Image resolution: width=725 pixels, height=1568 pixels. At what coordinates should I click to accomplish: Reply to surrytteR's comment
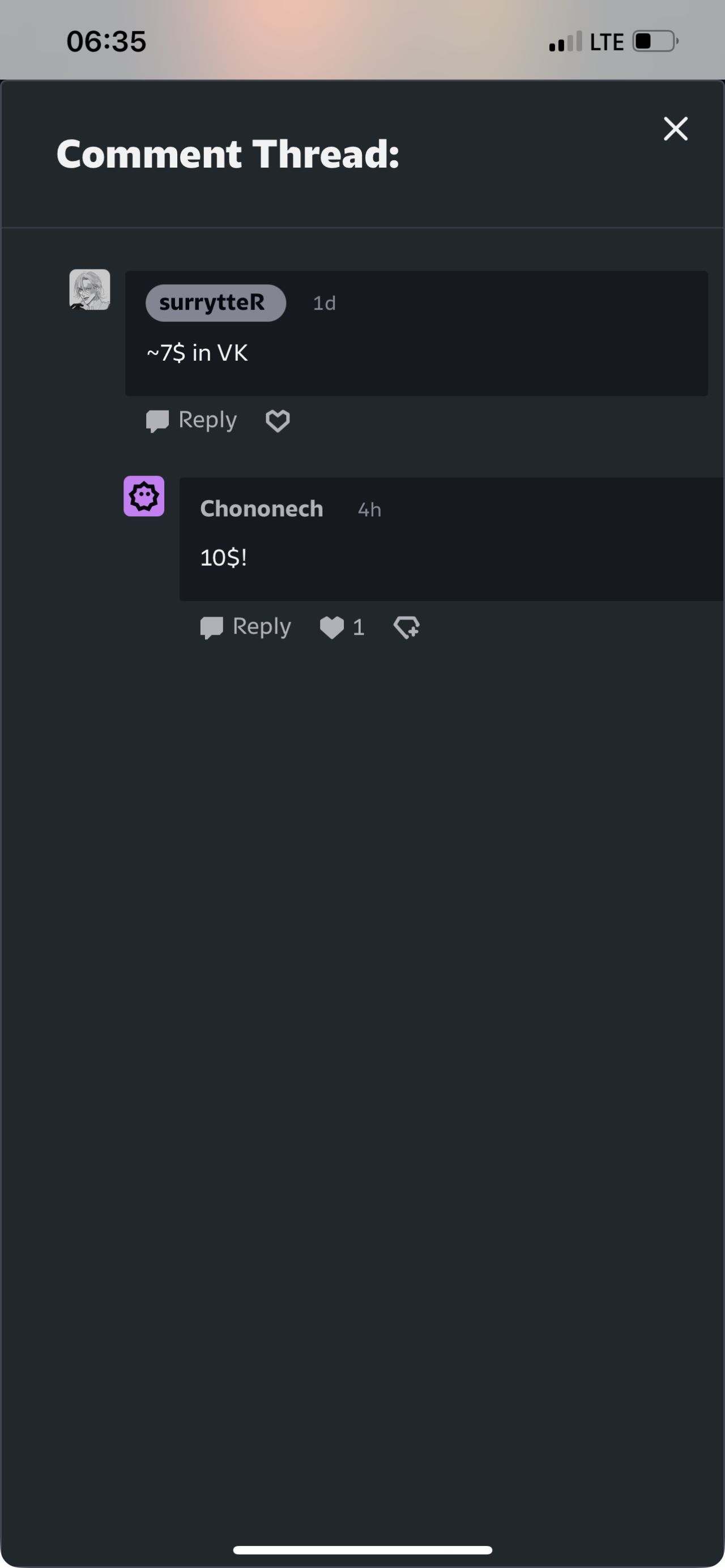point(192,421)
